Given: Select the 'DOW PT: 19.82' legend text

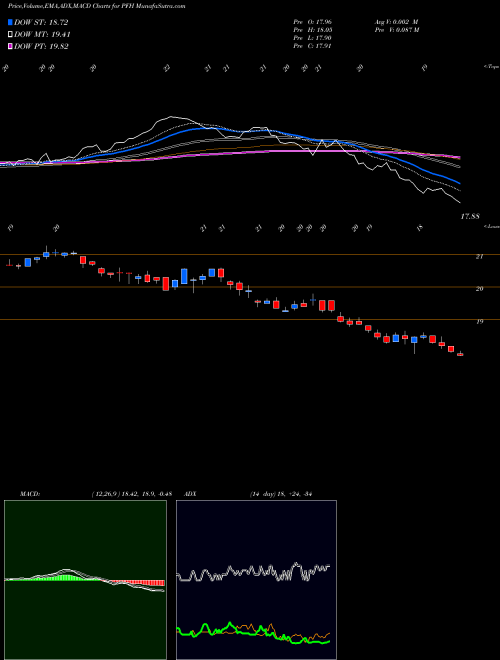Looking at the screenshot, I should click(x=41, y=46).
